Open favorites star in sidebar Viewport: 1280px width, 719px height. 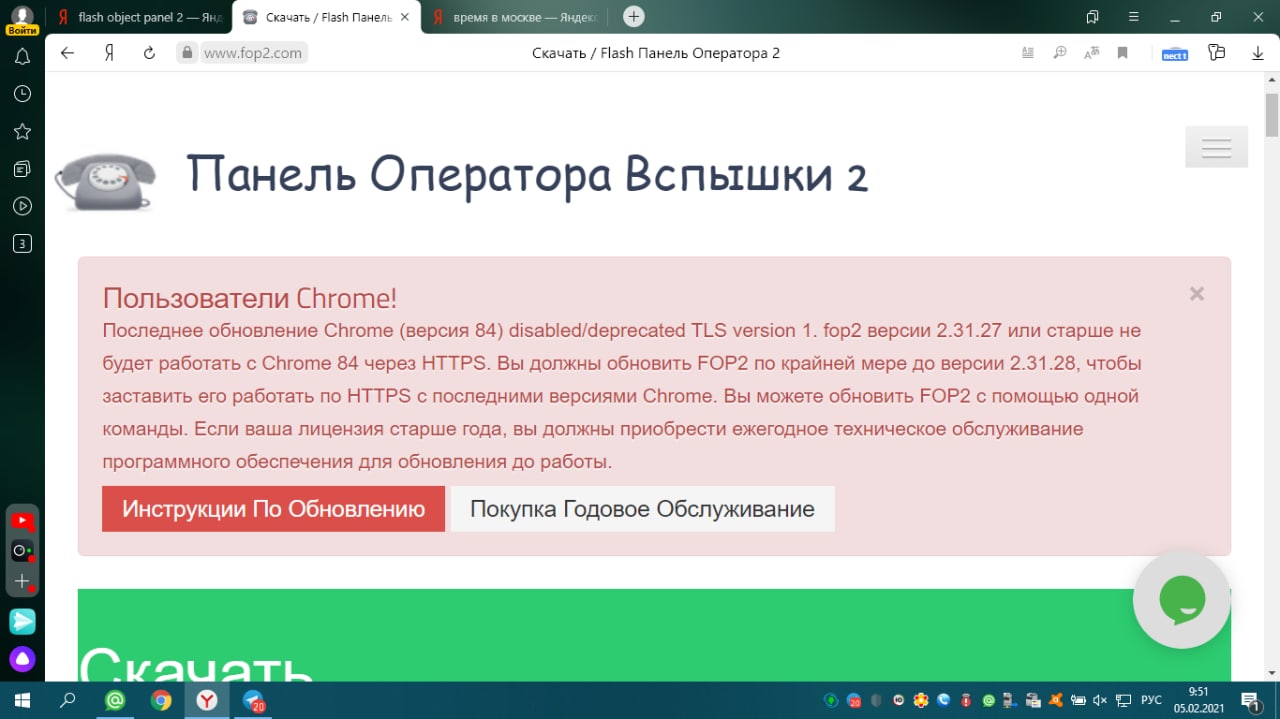22,132
